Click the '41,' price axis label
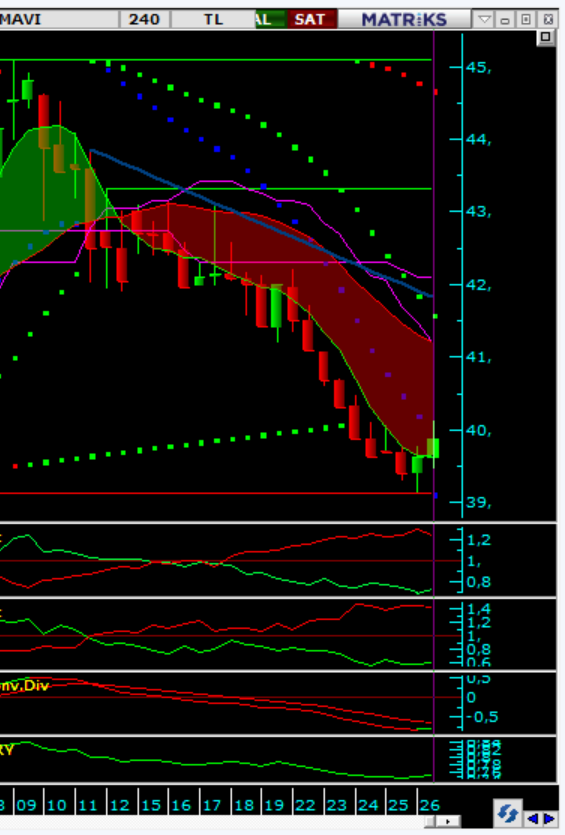Viewport: 565px width, 835px height. 478,357
